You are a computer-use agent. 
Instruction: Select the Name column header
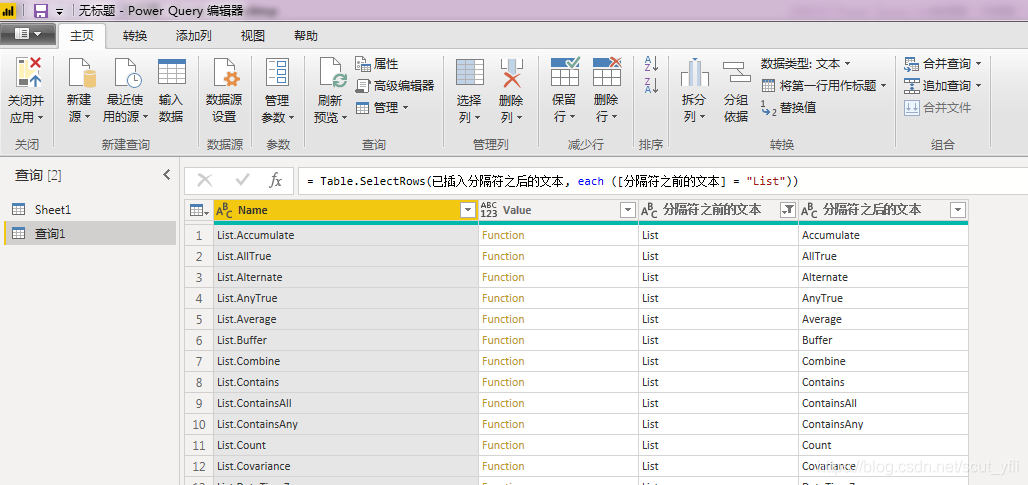point(346,210)
